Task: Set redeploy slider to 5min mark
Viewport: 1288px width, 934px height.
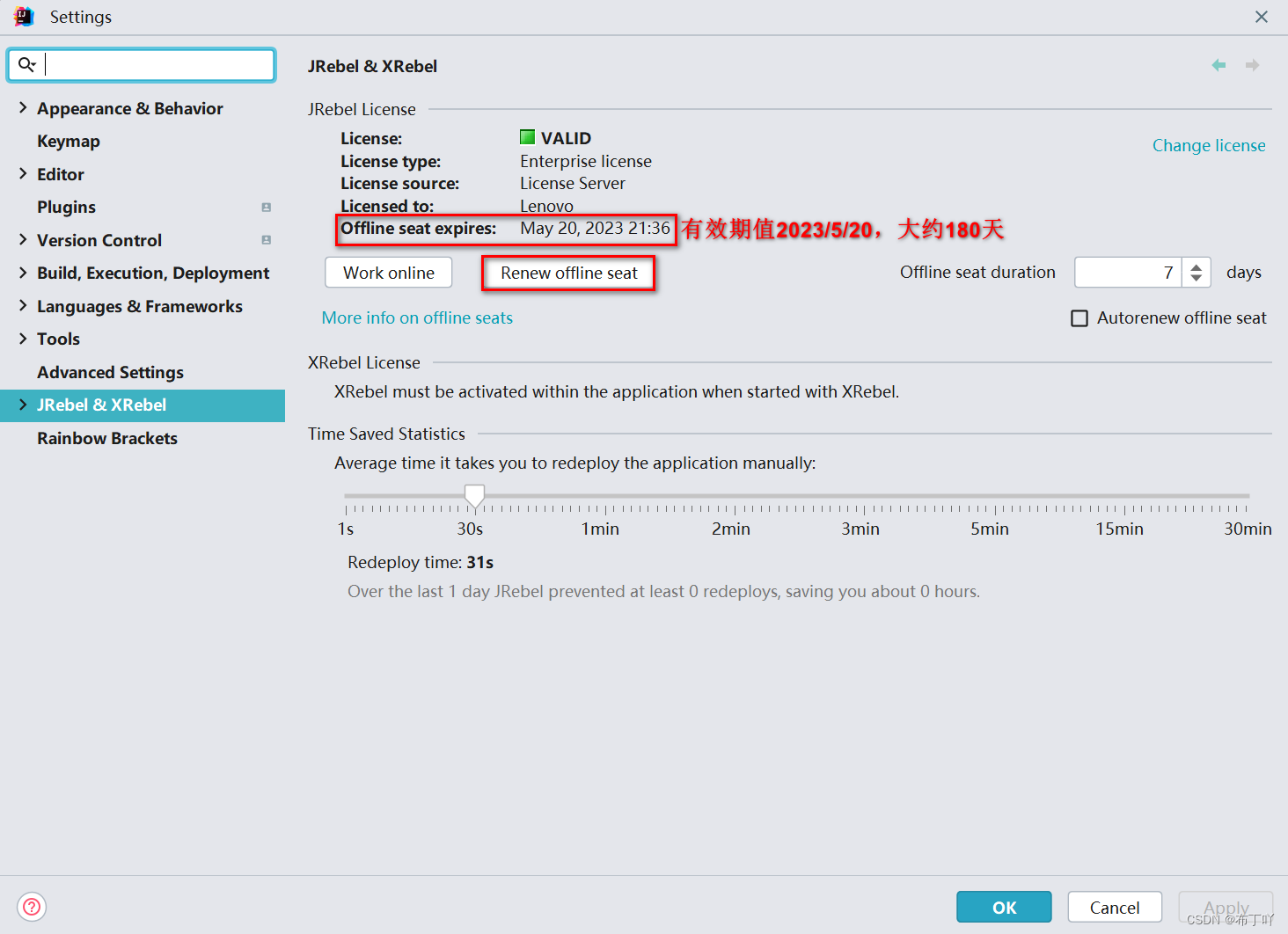Action: click(x=995, y=497)
